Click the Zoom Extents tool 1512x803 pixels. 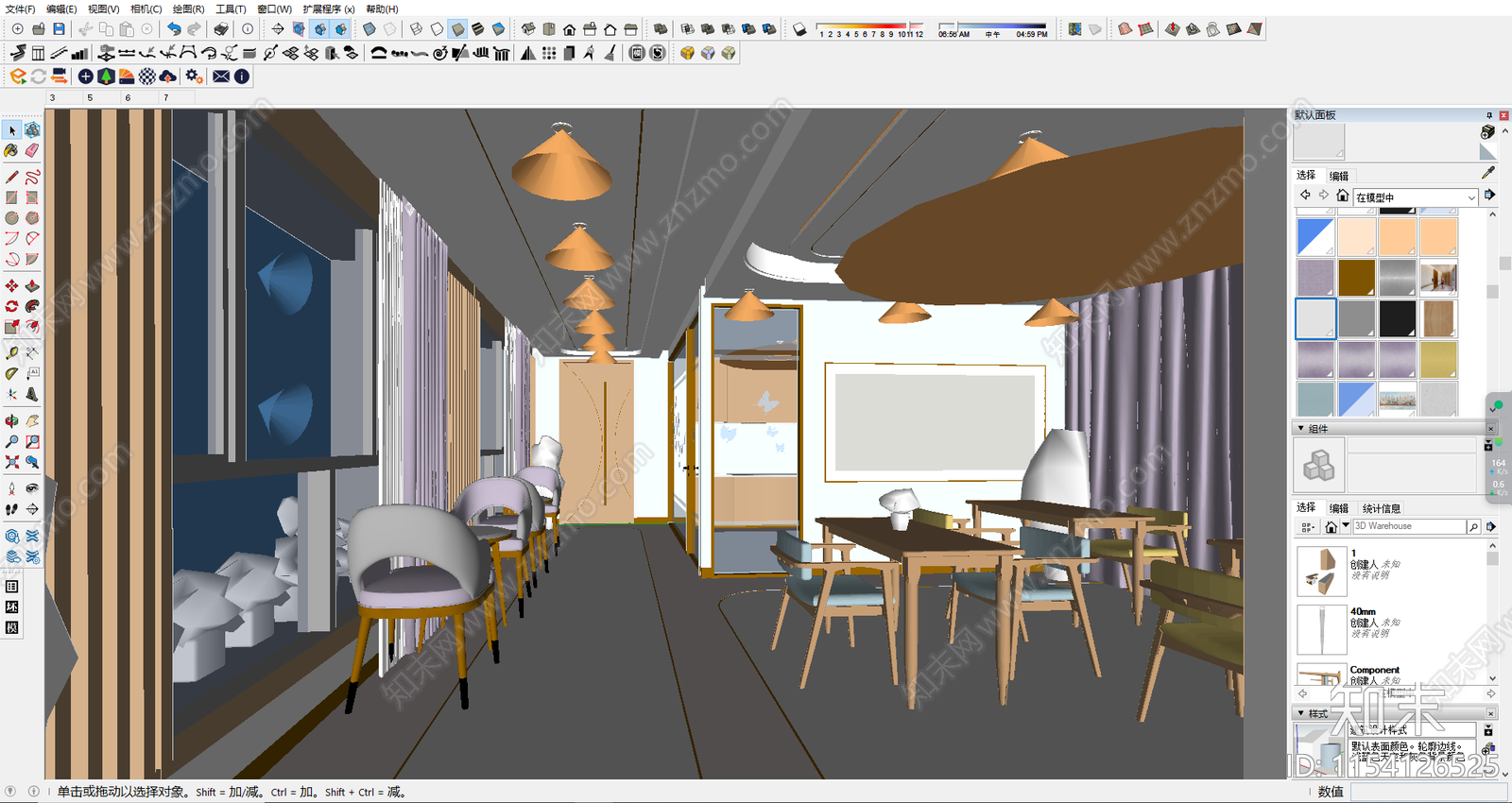12,462
